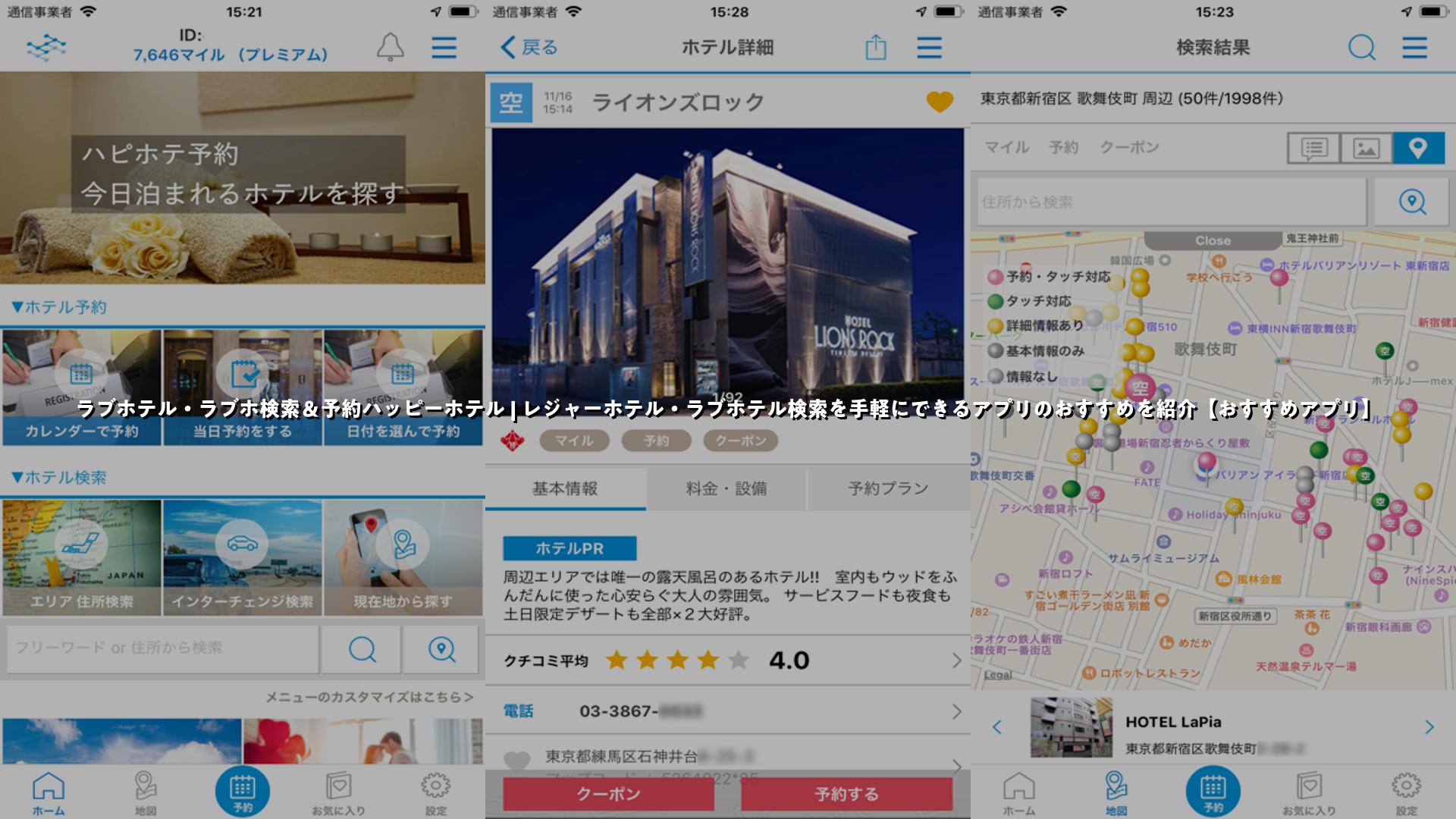Tap magnifier search button on home screen
The width and height of the screenshot is (1456, 819).
click(x=362, y=649)
